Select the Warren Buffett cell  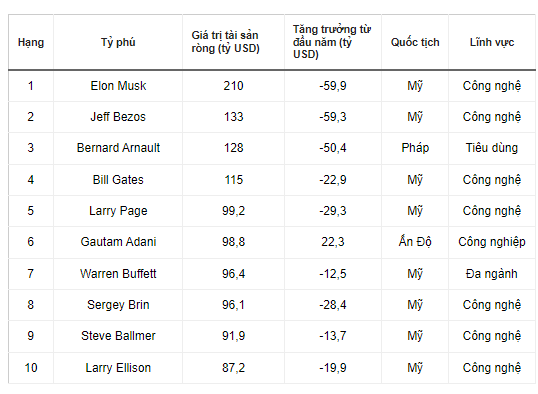118,274
